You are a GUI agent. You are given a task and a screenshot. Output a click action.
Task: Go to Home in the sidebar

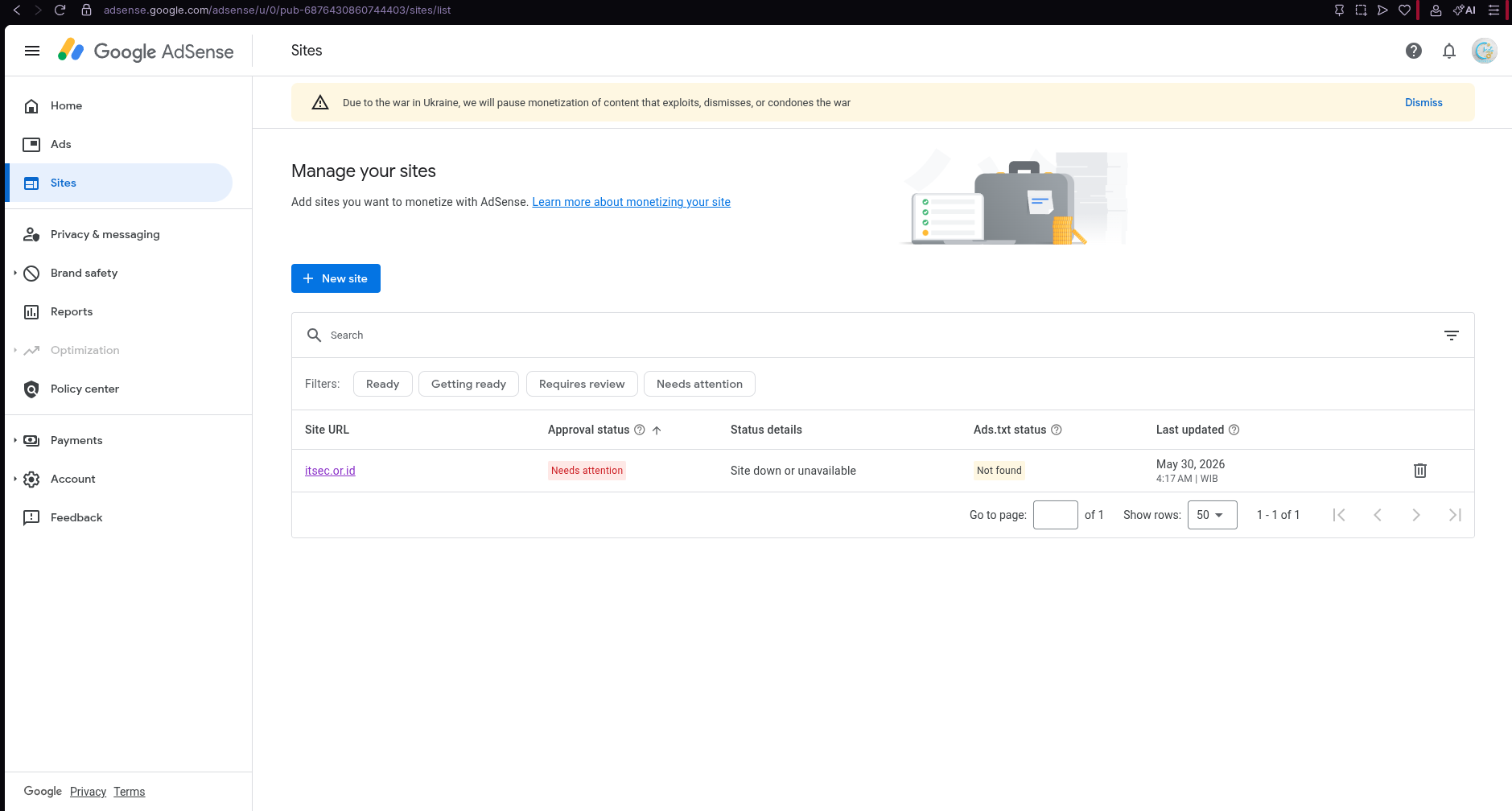click(119, 105)
